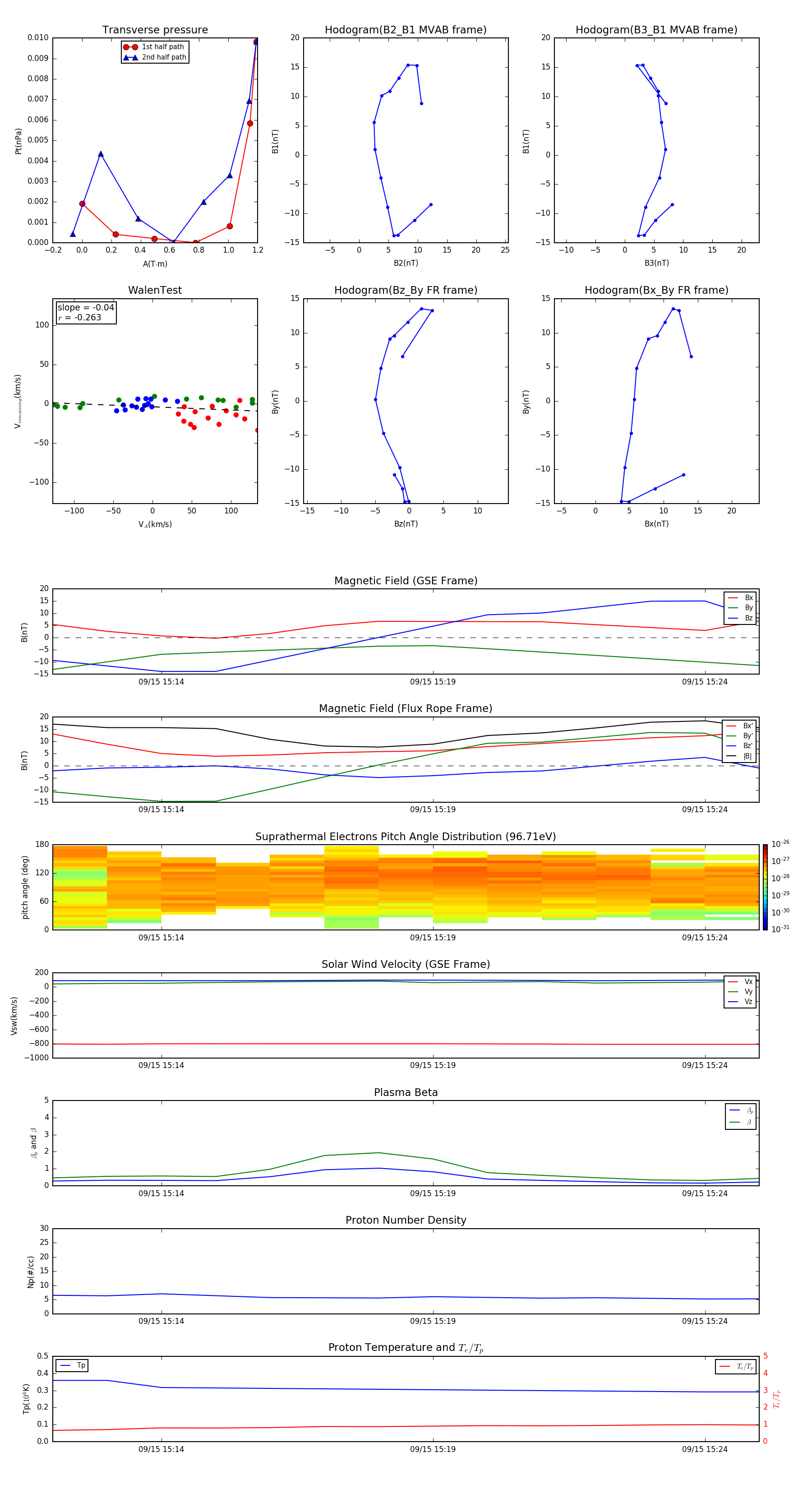Click the "Plasma Beta" panel title
The height and width of the screenshot is (1489, 812).
pyautogui.click(x=406, y=1092)
